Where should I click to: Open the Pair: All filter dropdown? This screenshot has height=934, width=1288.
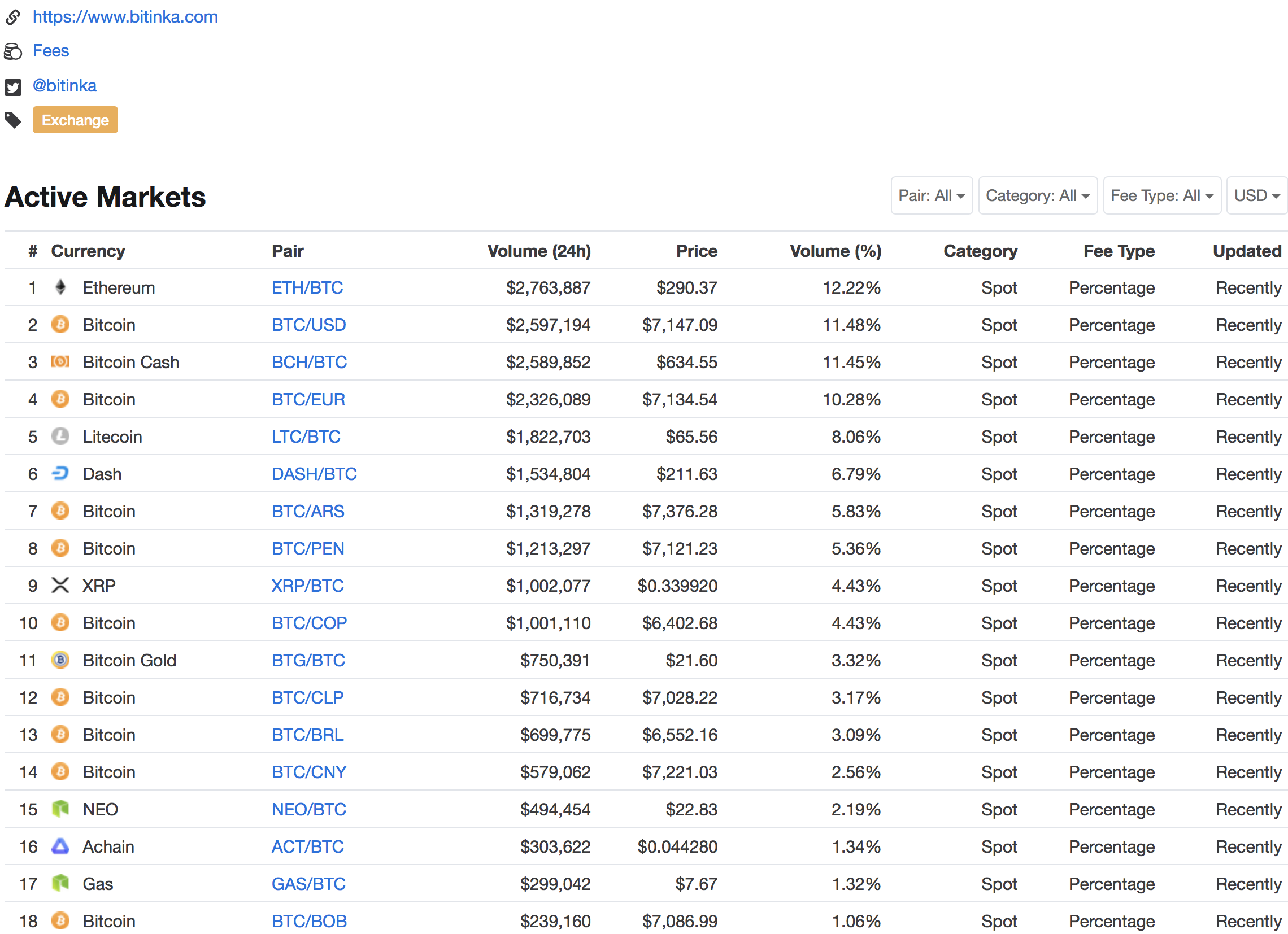[932, 196]
